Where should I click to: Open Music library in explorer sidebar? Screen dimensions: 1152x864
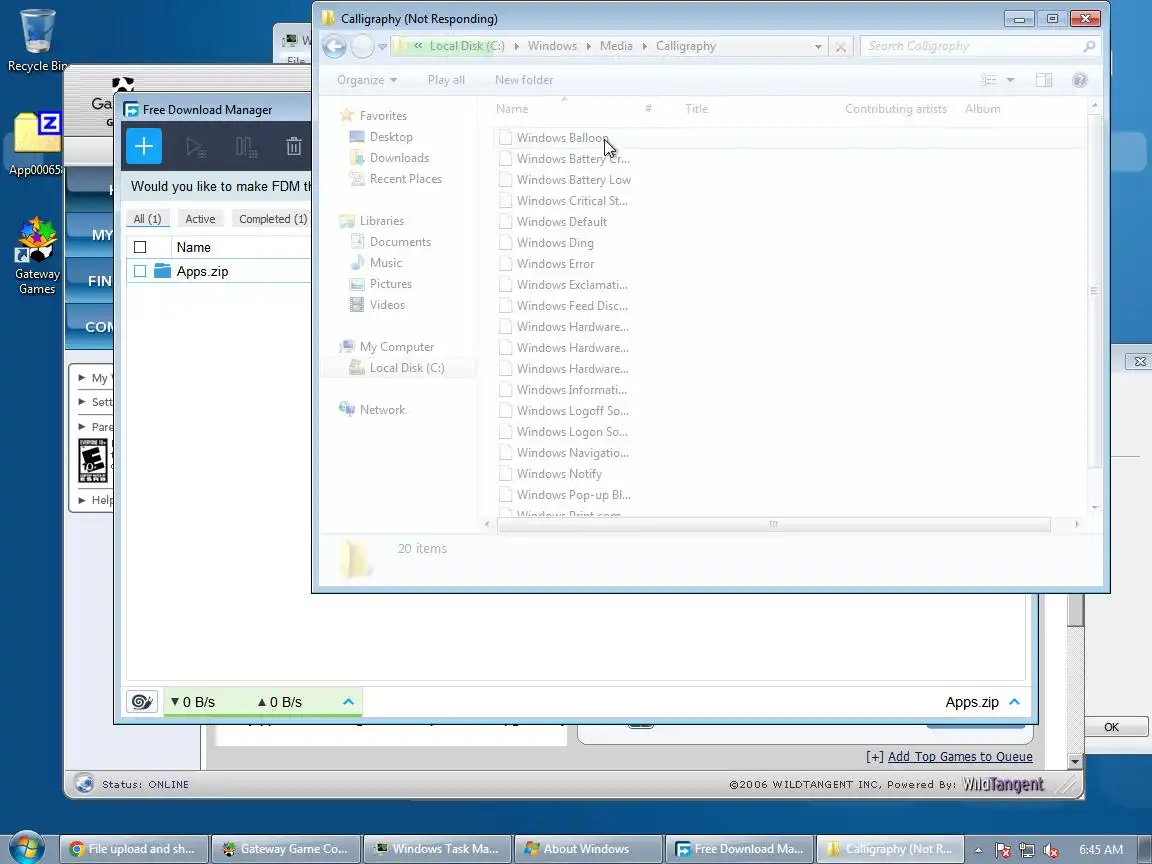tap(385, 262)
